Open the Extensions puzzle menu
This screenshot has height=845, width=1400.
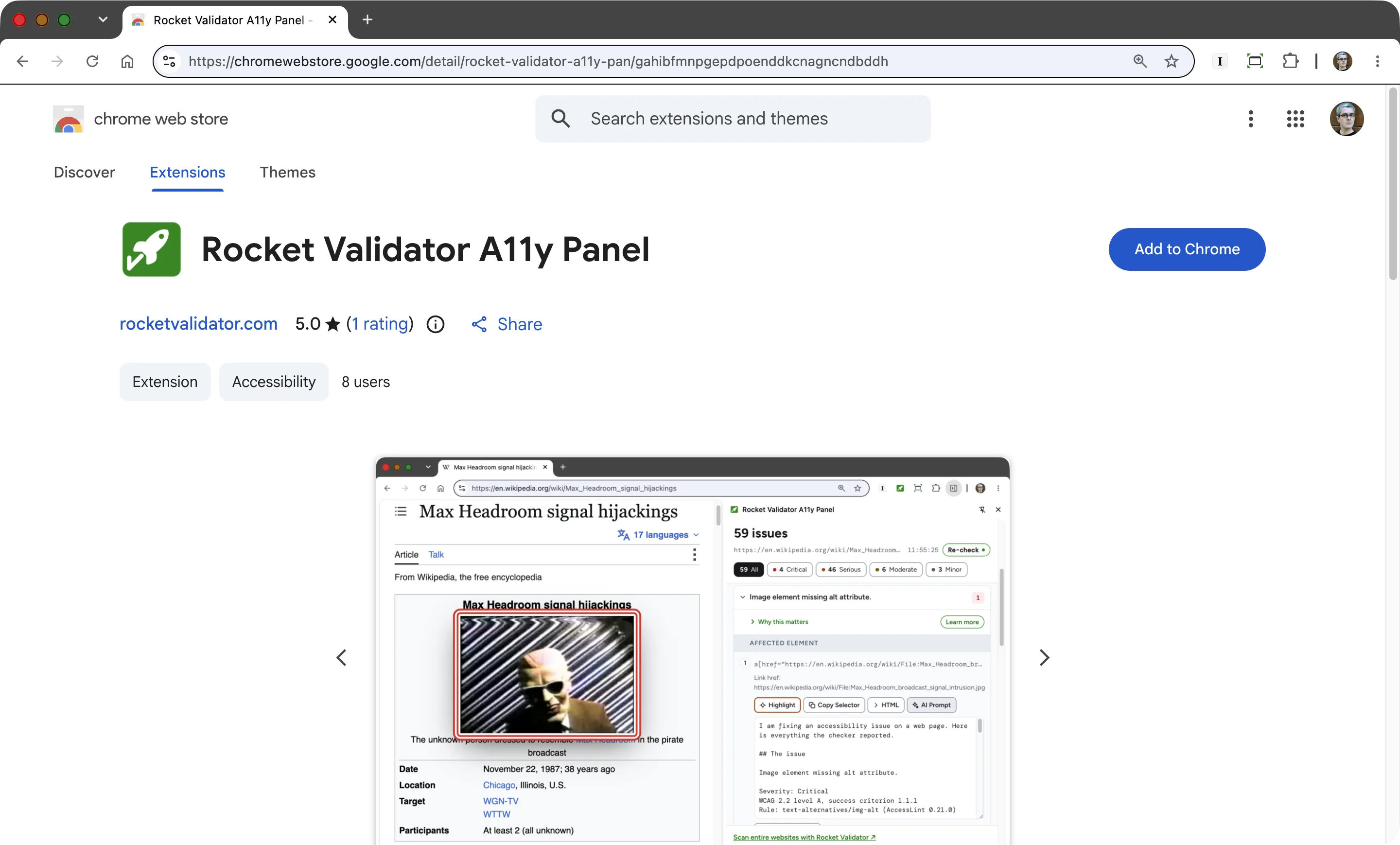pos(1290,61)
